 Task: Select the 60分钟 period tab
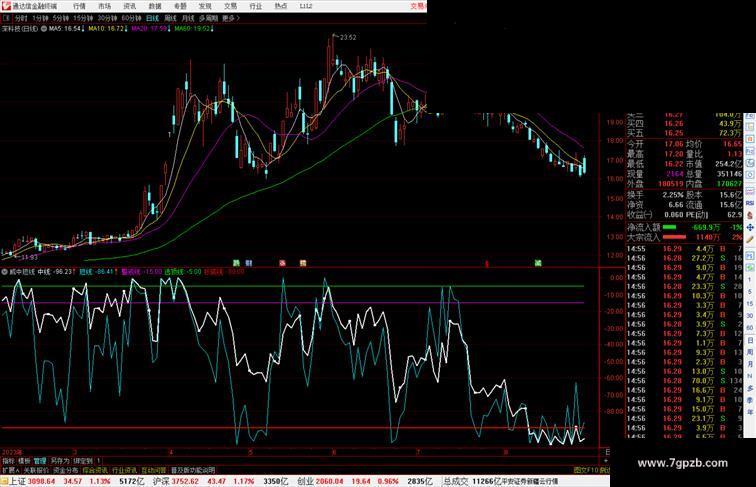pos(131,18)
